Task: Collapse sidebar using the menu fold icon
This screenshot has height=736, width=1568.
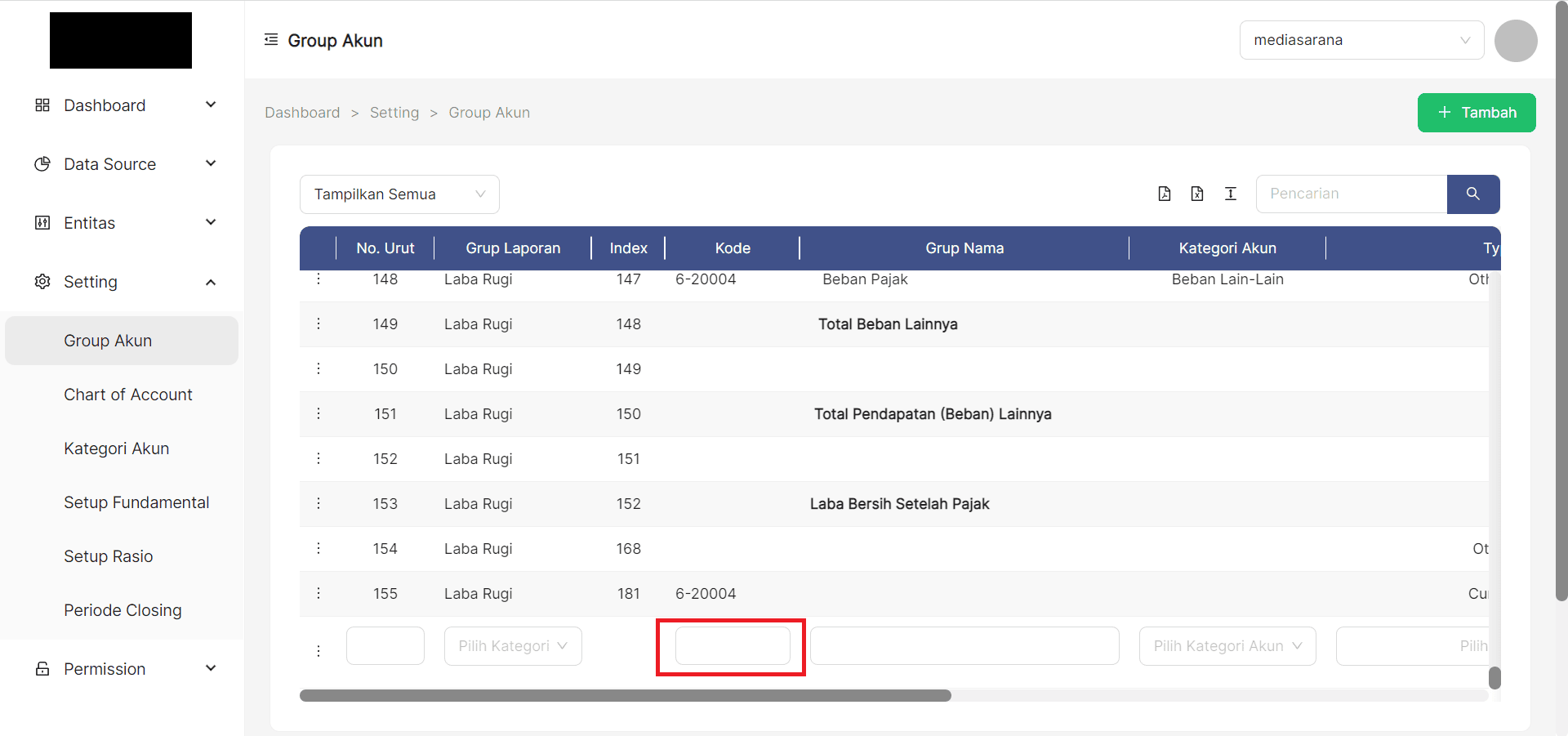Action: 271,40
